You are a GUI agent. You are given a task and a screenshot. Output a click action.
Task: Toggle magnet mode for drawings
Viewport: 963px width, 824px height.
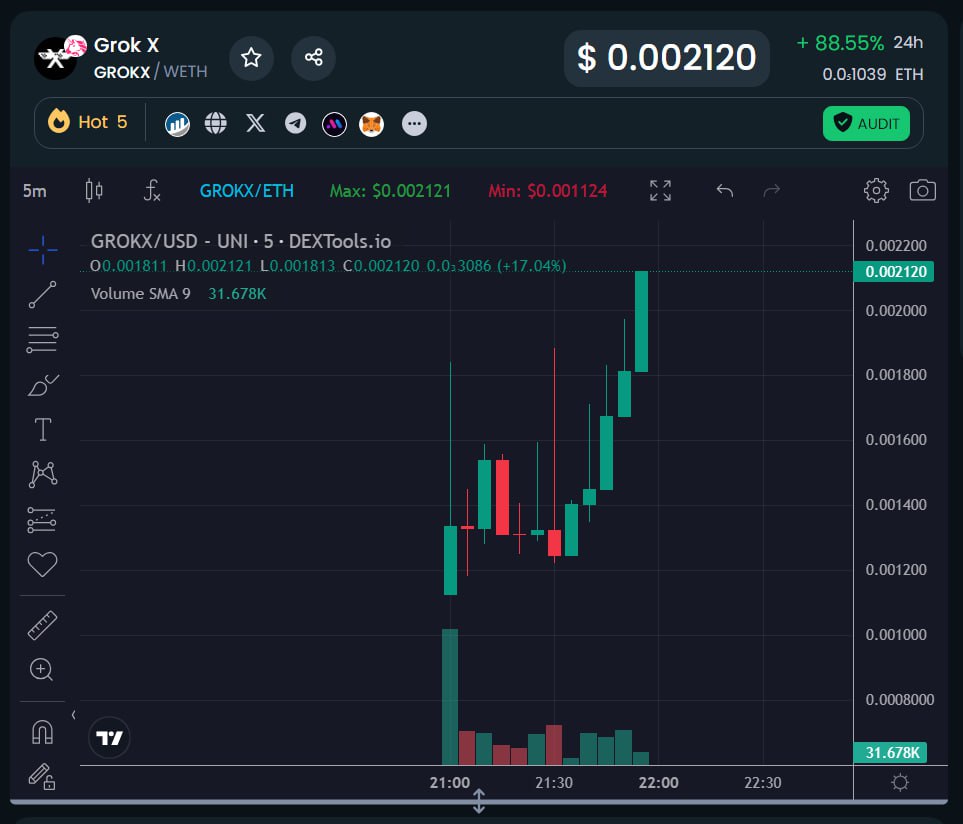tap(42, 732)
